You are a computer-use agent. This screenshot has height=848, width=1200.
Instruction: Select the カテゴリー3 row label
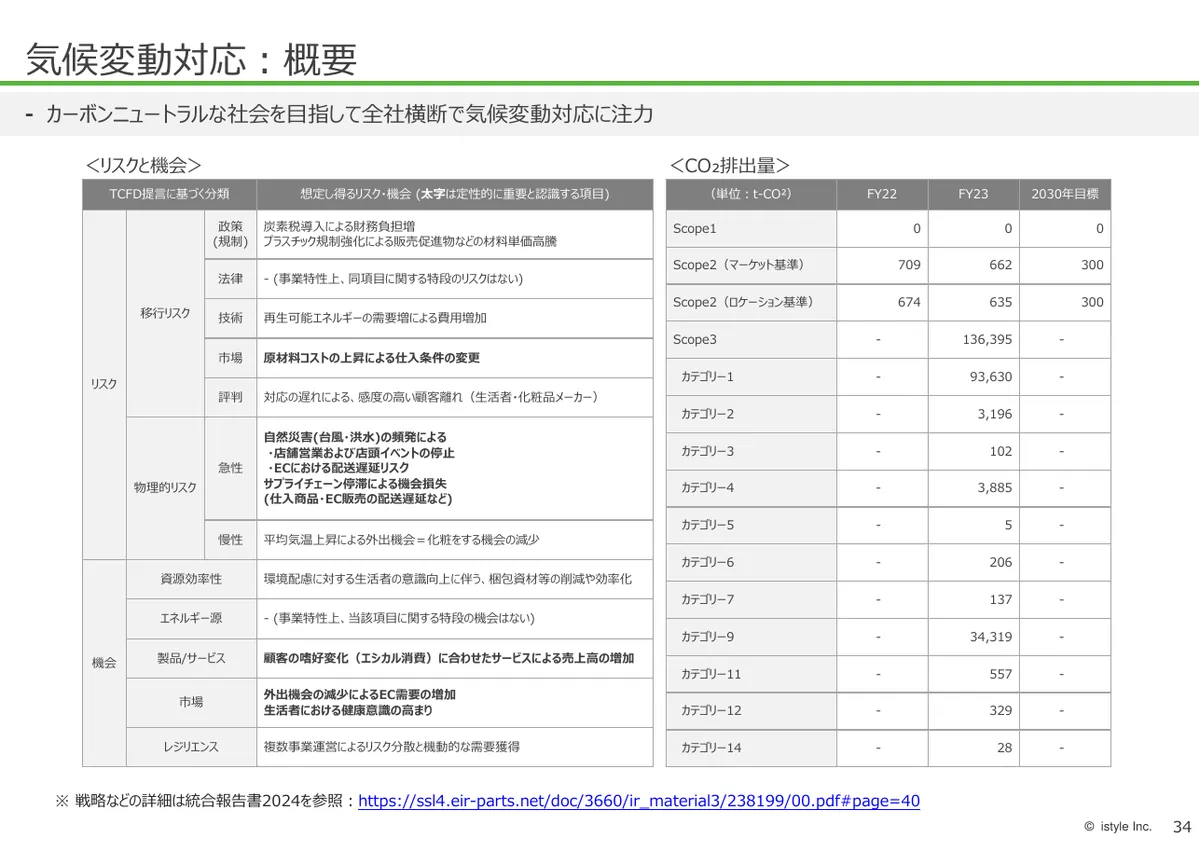tap(707, 451)
